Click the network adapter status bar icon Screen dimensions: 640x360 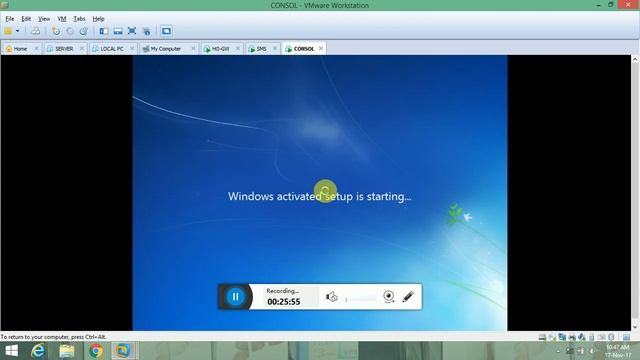(x=562, y=337)
